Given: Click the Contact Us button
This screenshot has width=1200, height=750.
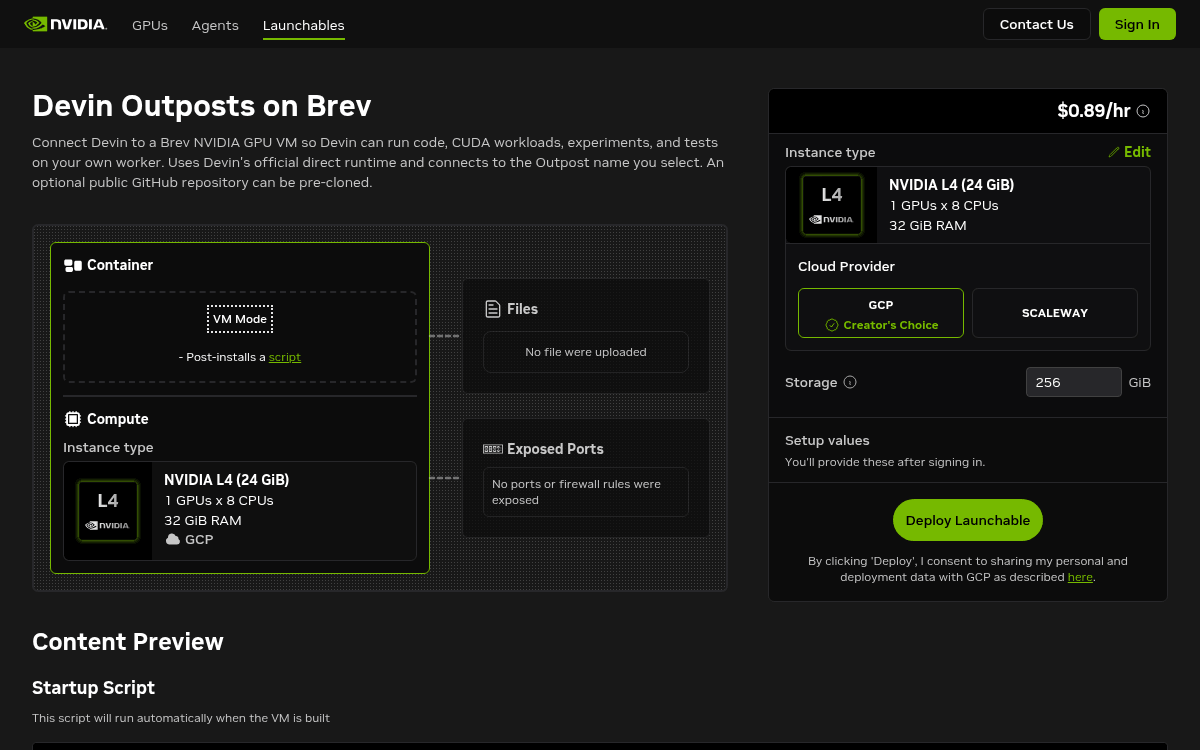Looking at the screenshot, I should [x=1036, y=24].
